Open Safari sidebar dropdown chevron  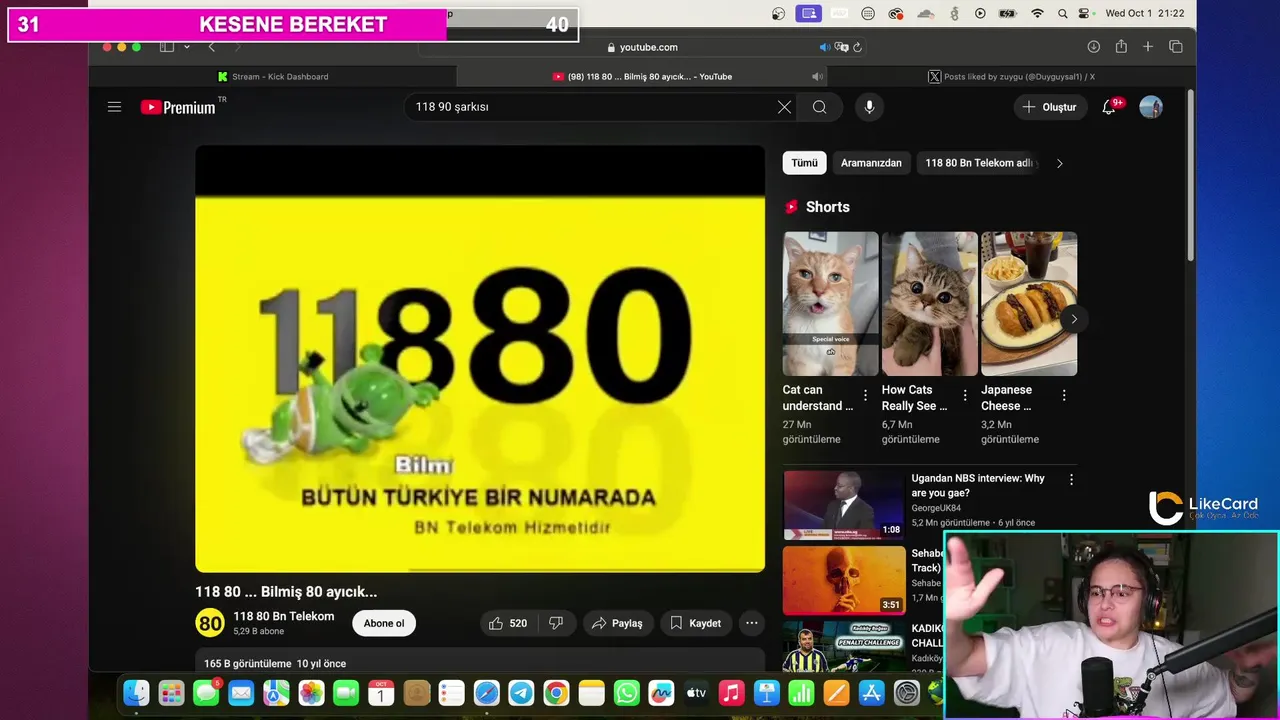(x=186, y=47)
